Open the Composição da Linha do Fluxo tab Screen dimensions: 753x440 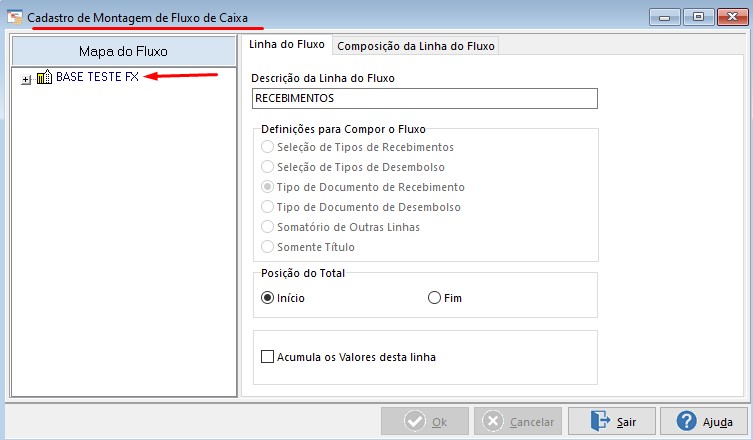pos(415,46)
